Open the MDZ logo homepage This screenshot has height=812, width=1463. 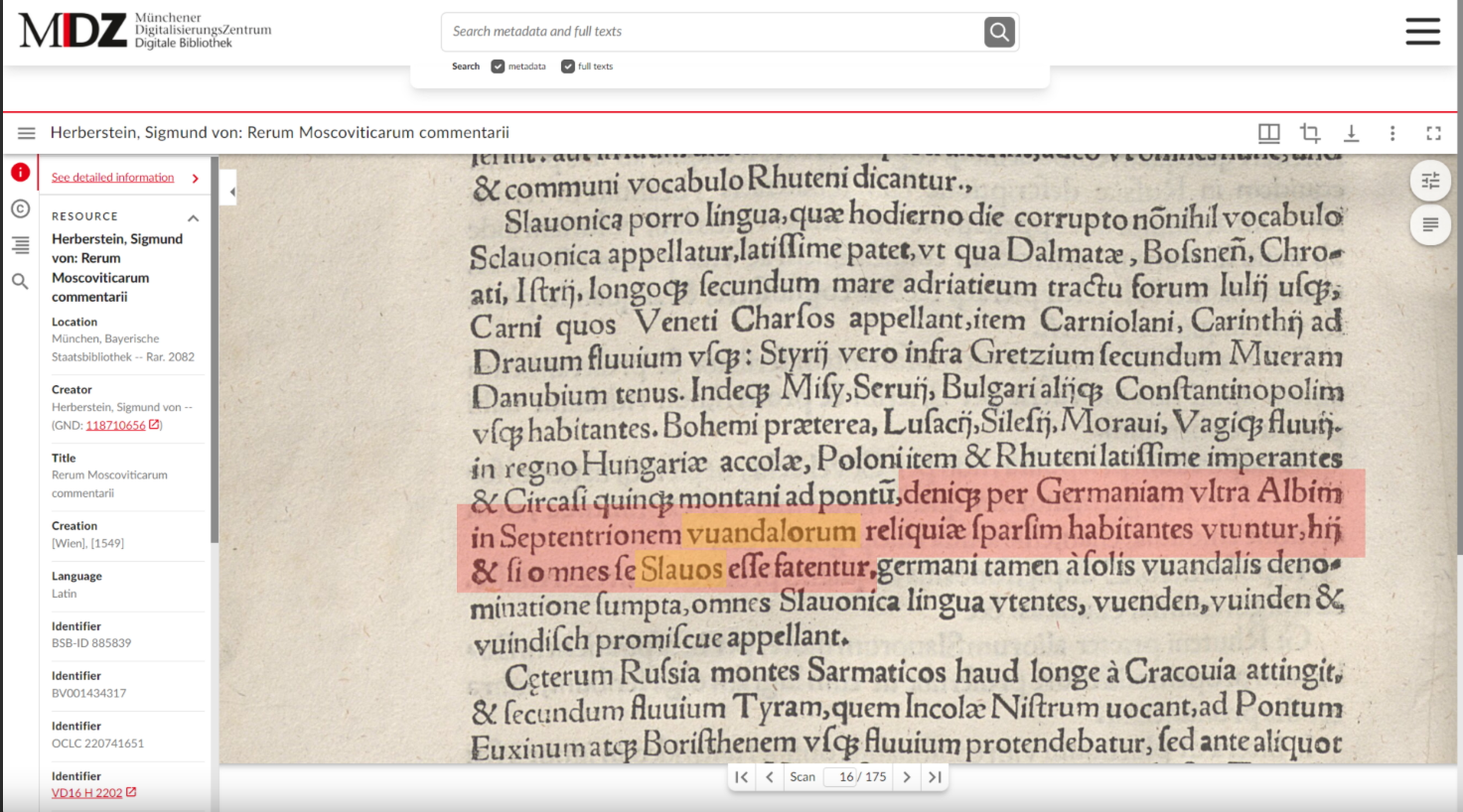tap(145, 31)
